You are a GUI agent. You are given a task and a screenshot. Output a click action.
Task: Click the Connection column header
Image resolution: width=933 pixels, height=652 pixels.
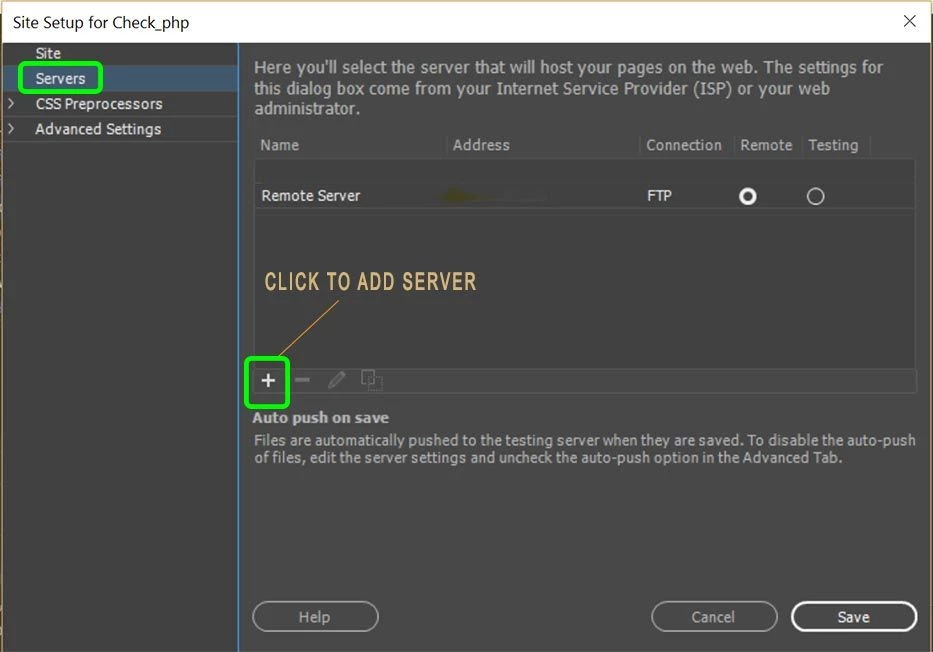(x=684, y=145)
